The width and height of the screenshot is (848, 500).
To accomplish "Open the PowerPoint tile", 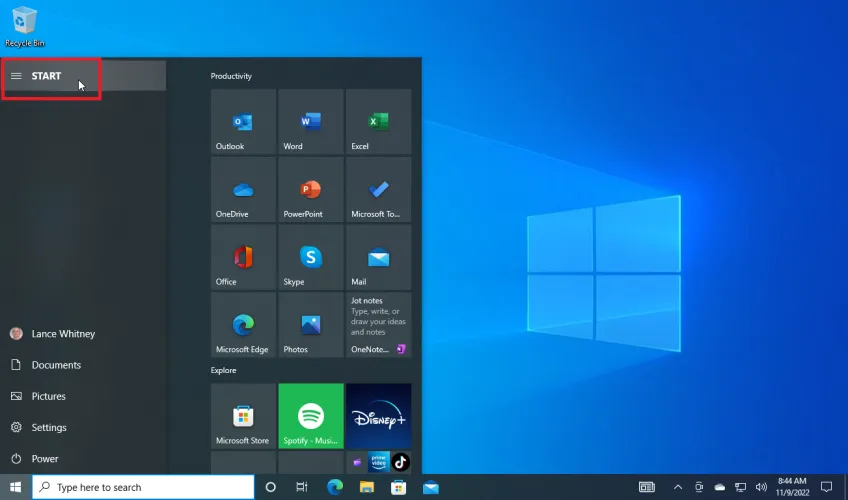I will click(x=311, y=190).
